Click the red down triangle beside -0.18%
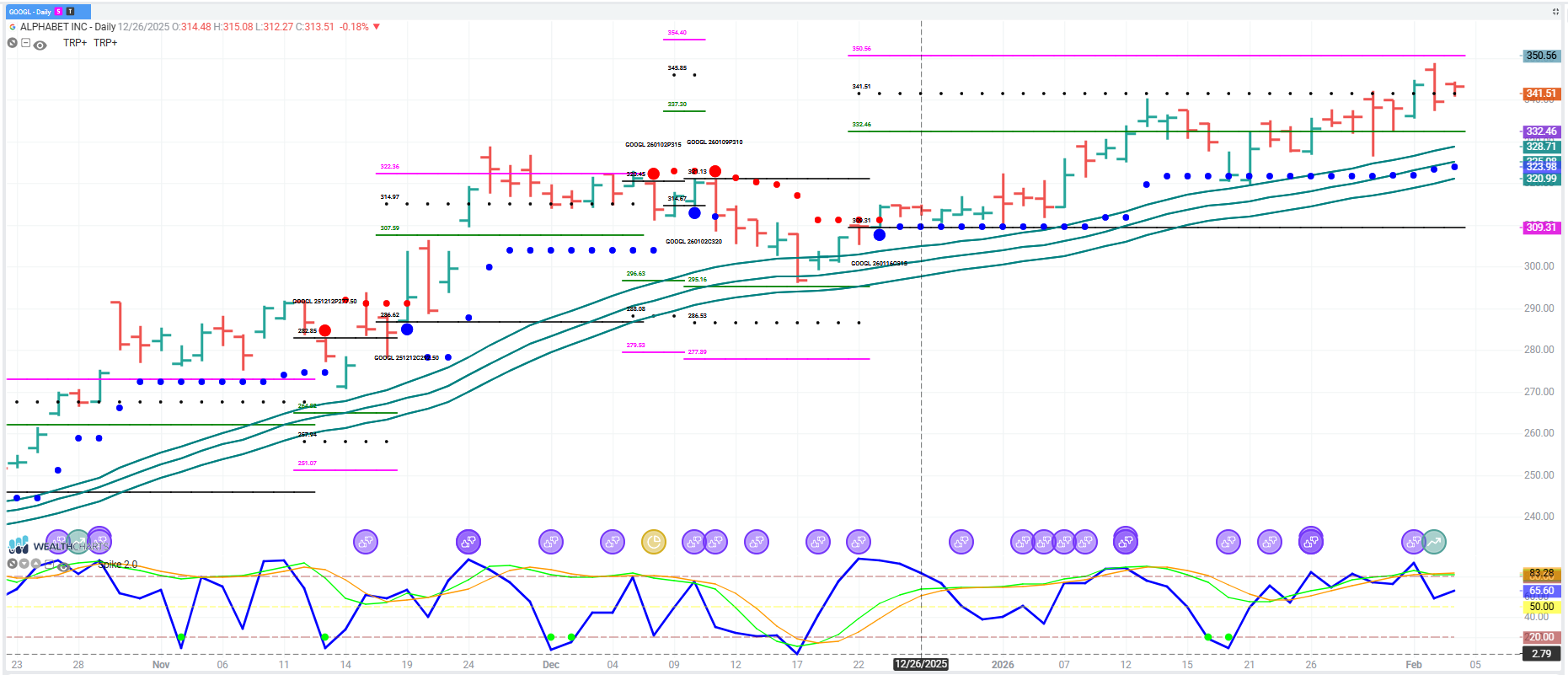Viewport: 1568px width, 675px height. (x=377, y=27)
